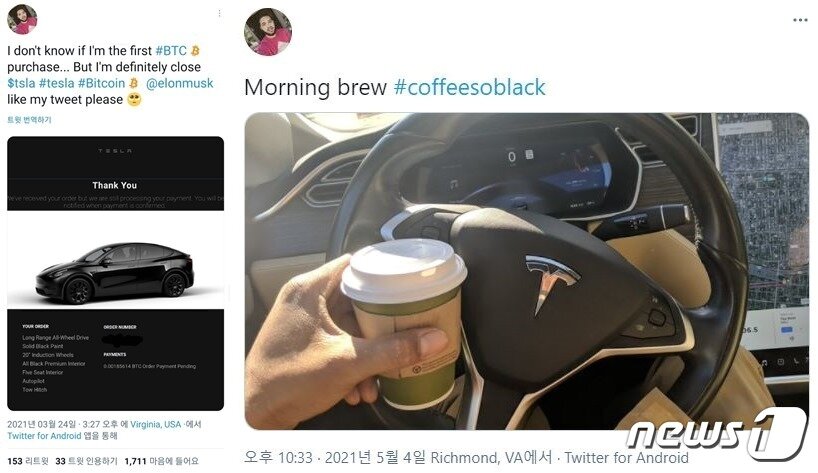Open the coffee cup steering wheel photo
This screenshot has height=473, width=818.
tap(527, 271)
